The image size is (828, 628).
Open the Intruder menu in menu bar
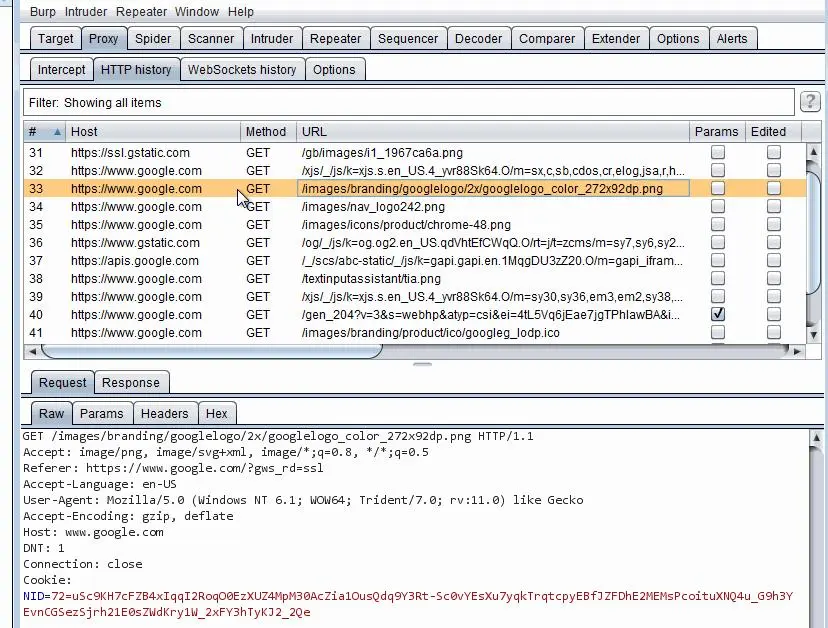point(86,12)
